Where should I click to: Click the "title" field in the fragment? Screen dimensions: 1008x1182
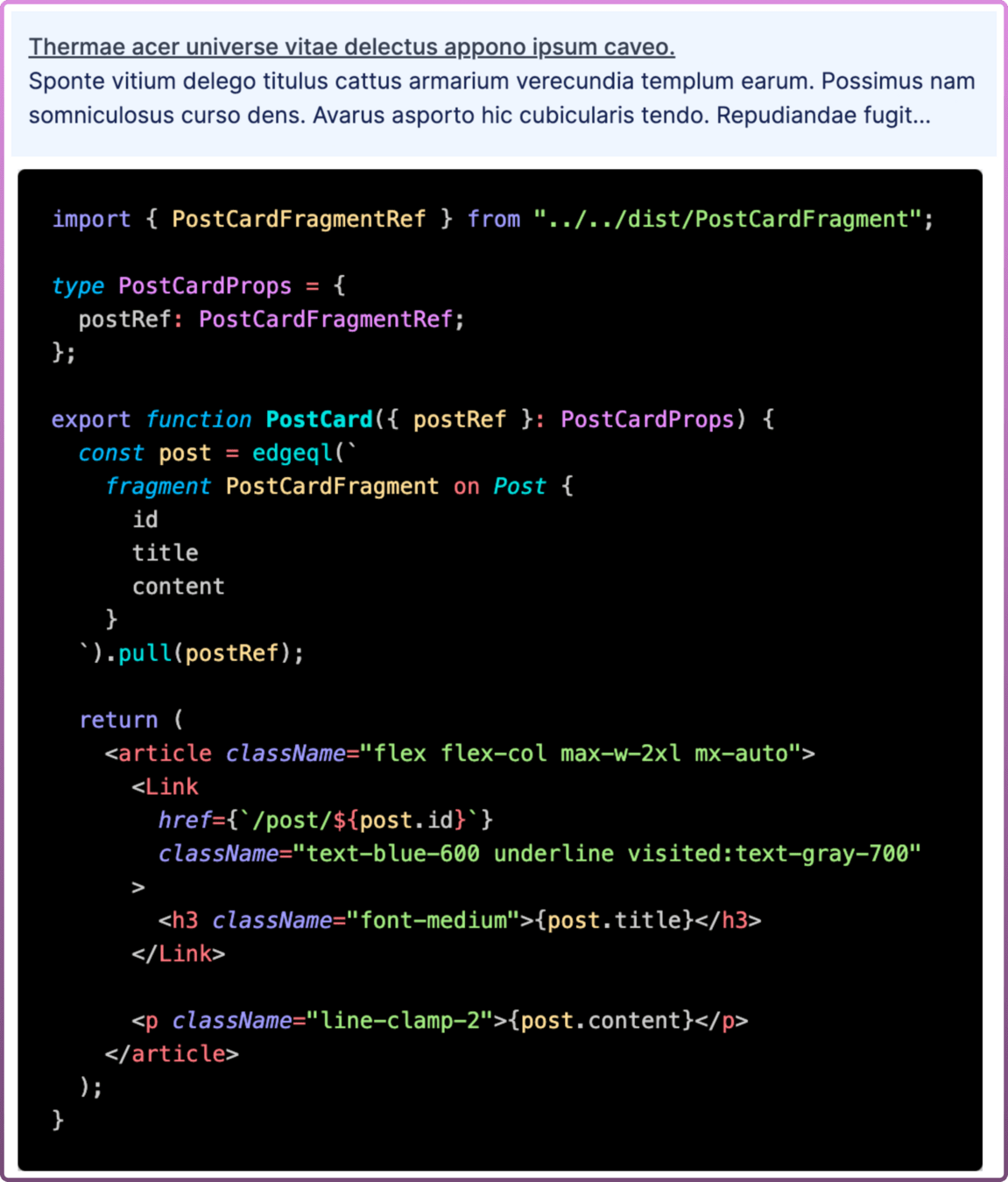click(x=166, y=553)
